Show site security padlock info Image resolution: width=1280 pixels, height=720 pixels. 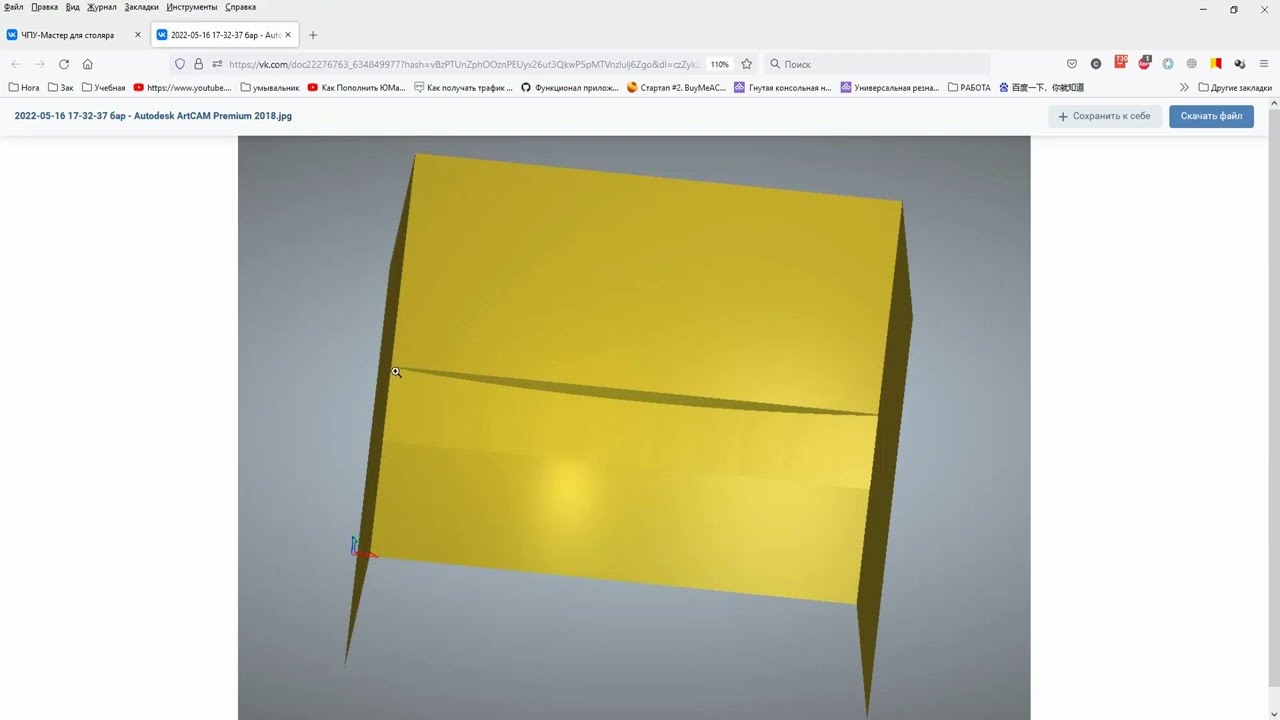[x=198, y=64]
